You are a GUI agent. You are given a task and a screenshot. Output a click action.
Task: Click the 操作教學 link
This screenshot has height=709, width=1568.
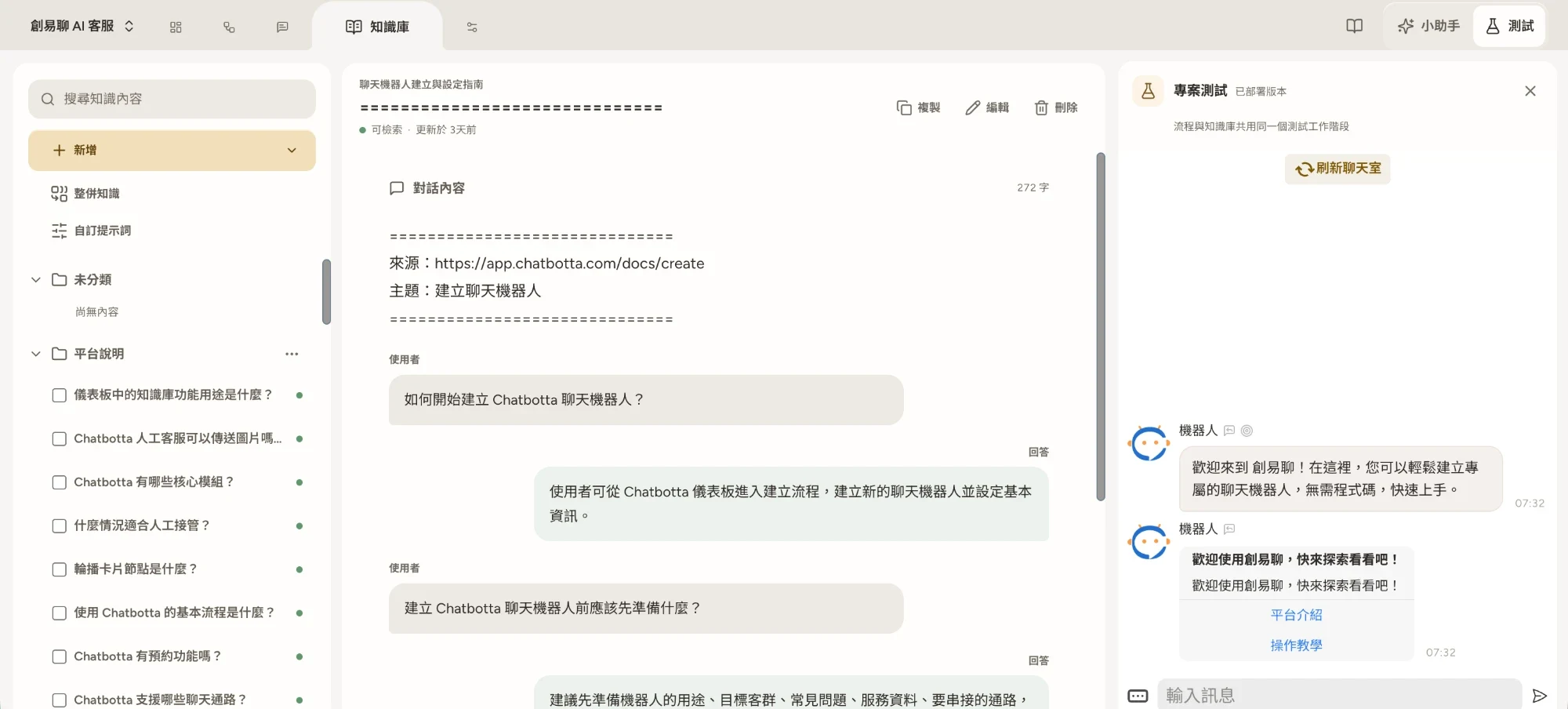point(1296,645)
